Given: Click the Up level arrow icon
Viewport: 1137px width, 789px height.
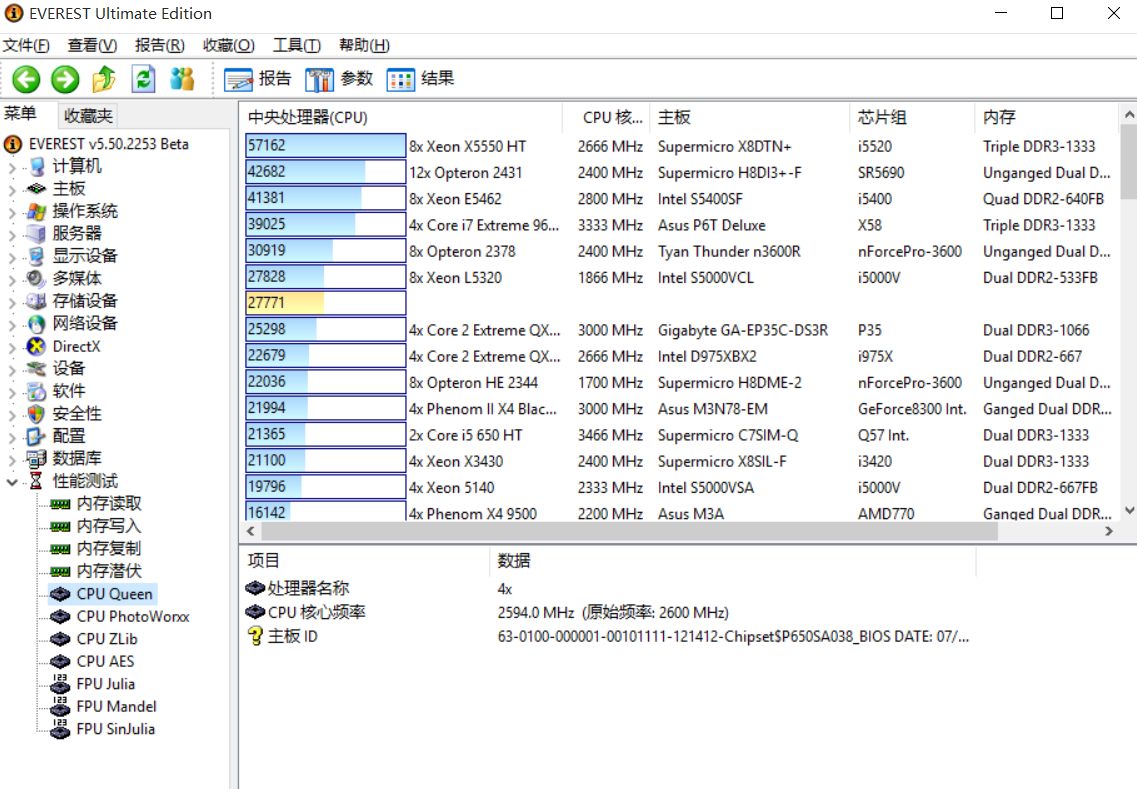Looking at the screenshot, I should [x=104, y=79].
